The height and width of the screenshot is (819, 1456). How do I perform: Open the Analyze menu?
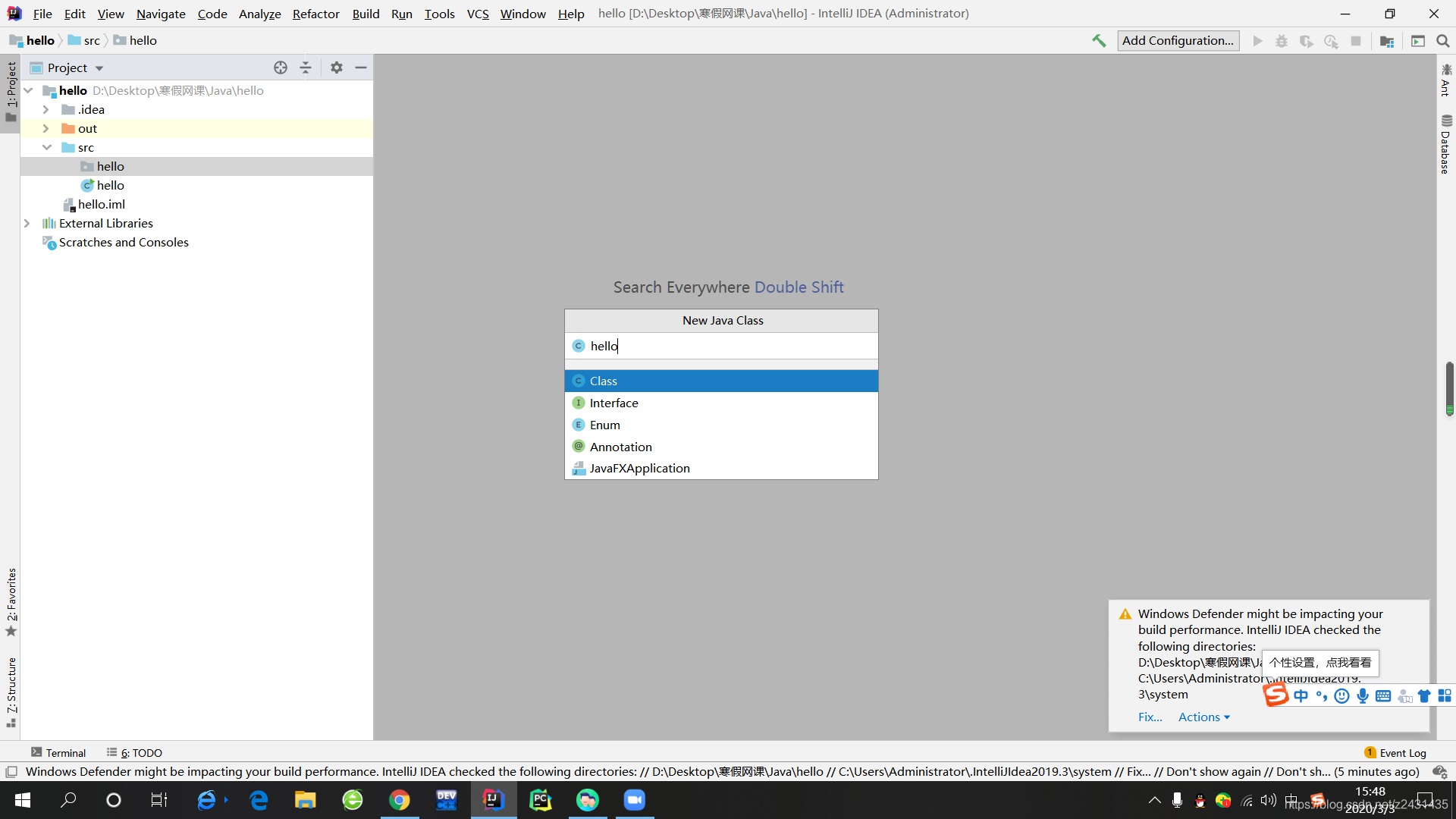coord(260,14)
